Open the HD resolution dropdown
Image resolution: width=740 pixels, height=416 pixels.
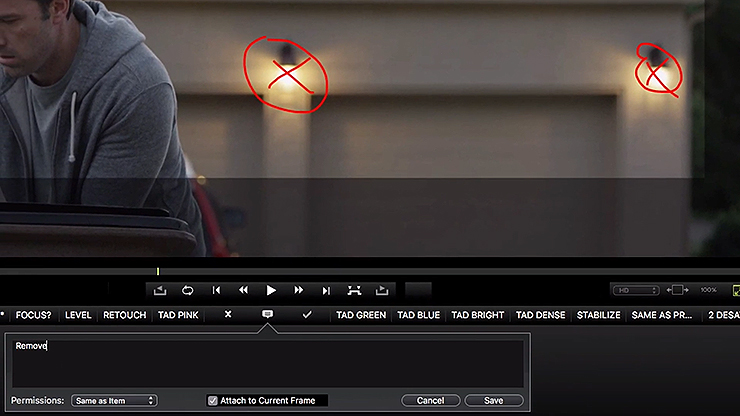tap(636, 290)
